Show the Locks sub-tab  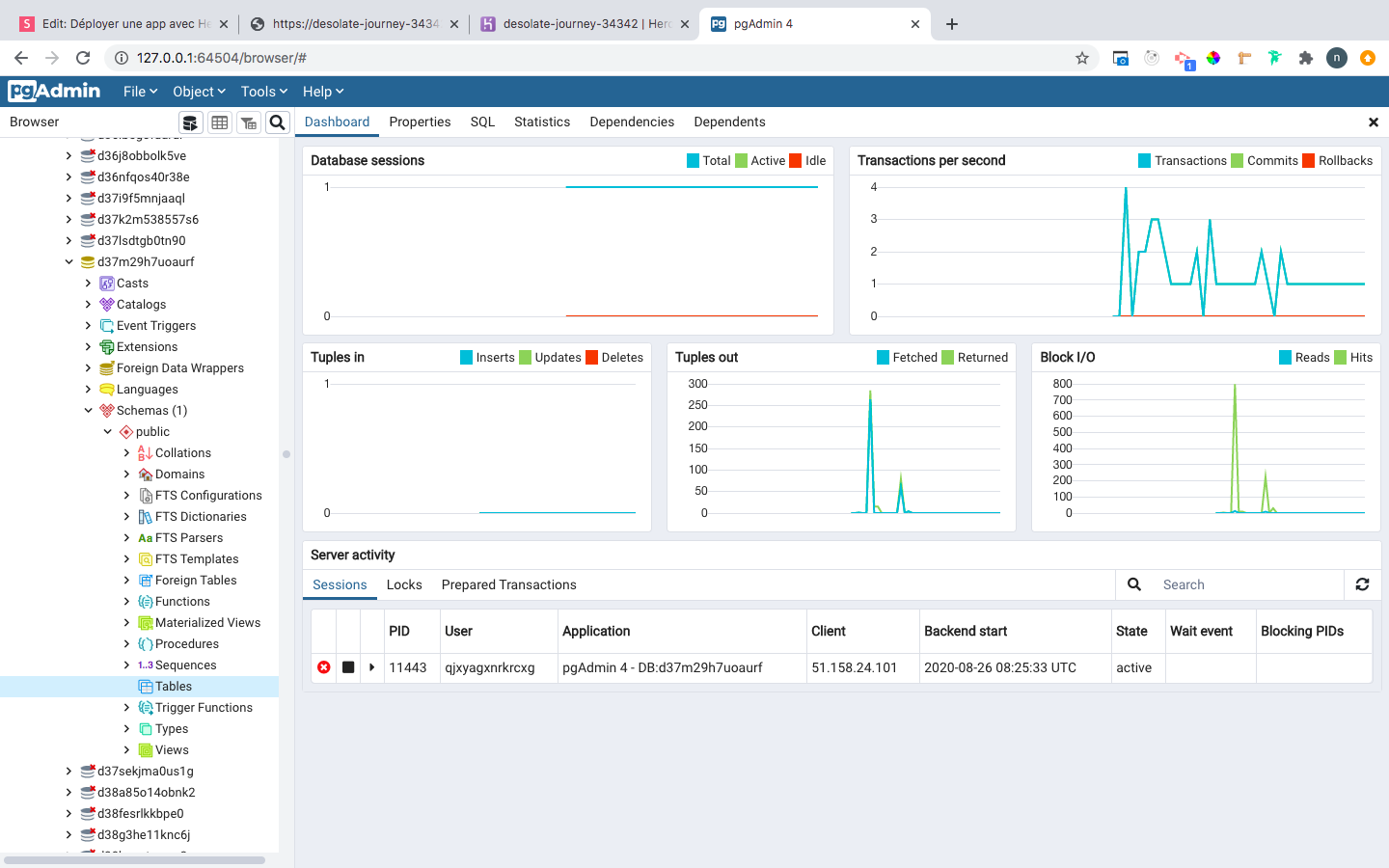tap(404, 584)
